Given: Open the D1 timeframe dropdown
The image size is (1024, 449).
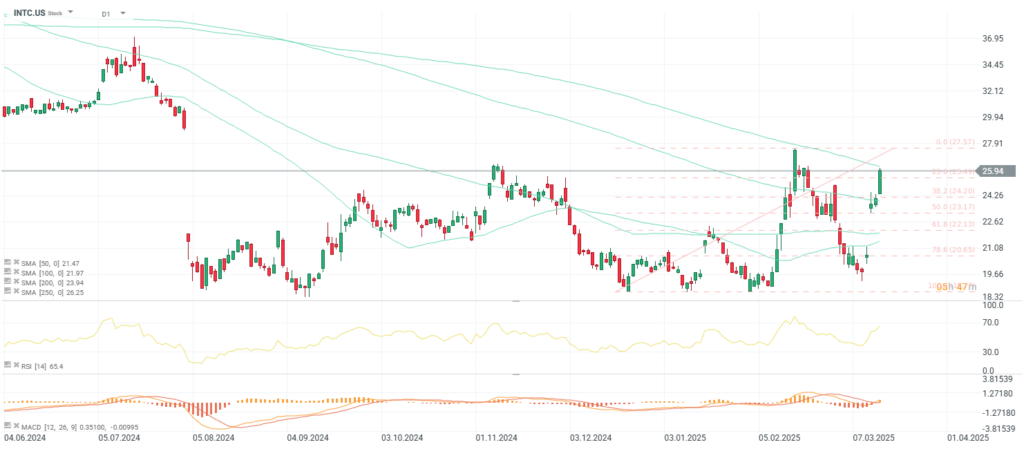Looking at the screenshot, I should 122,14.
